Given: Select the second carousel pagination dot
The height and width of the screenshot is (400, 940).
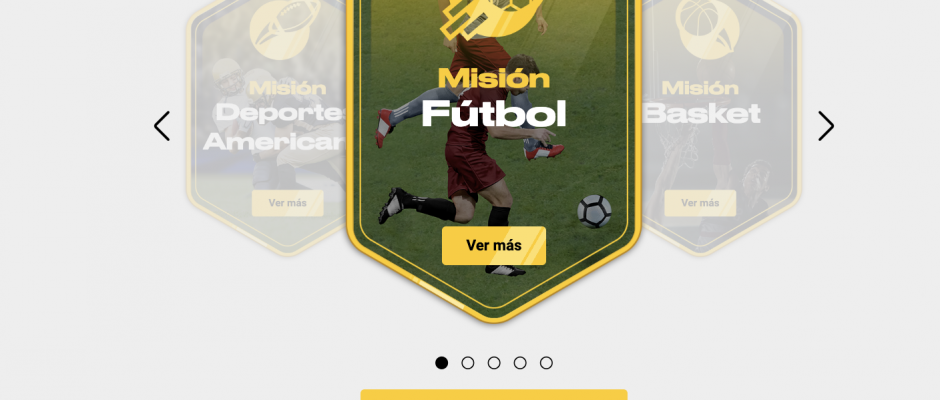Looking at the screenshot, I should click(x=468, y=363).
